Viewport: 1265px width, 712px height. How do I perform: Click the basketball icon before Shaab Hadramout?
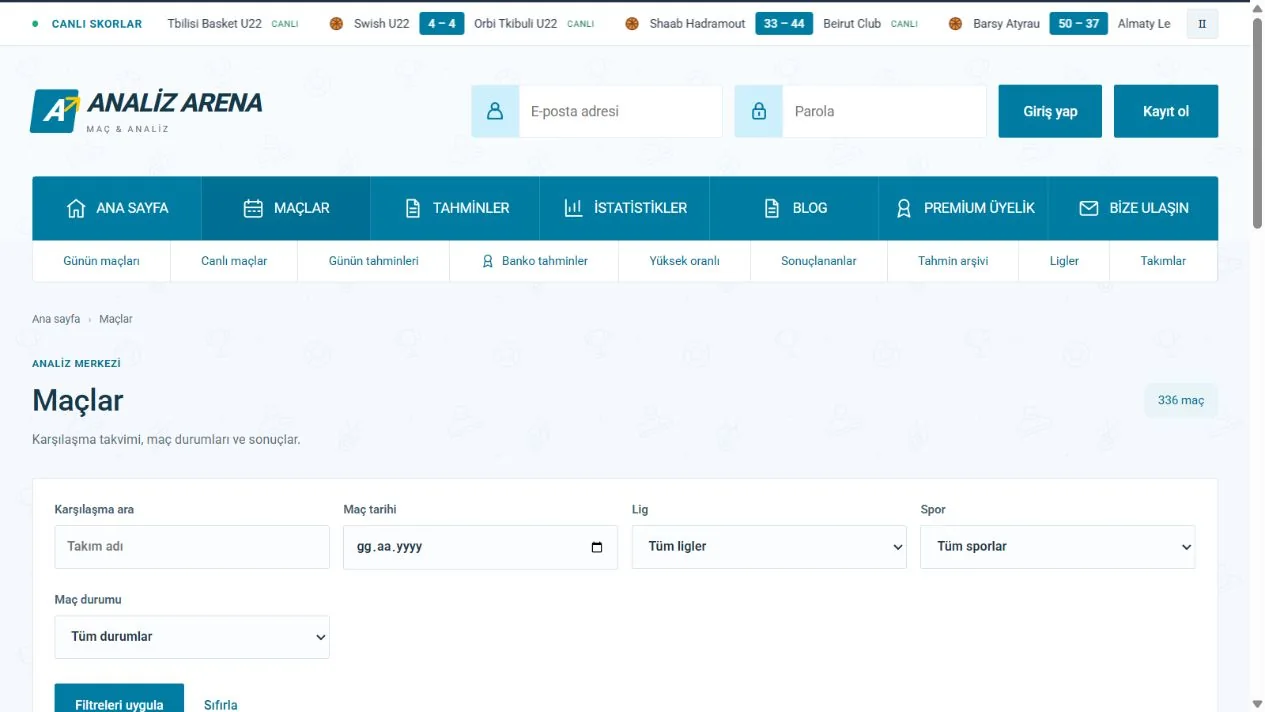(x=632, y=24)
